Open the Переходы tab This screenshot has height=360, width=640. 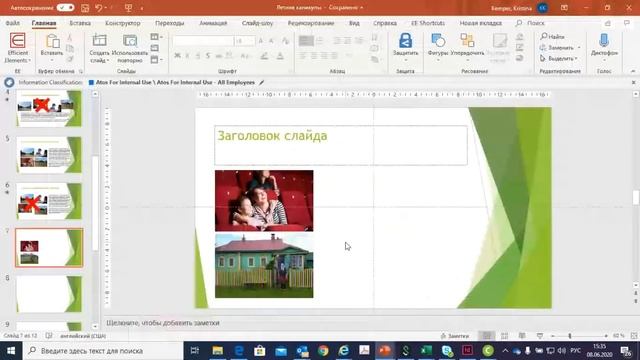tap(169, 23)
